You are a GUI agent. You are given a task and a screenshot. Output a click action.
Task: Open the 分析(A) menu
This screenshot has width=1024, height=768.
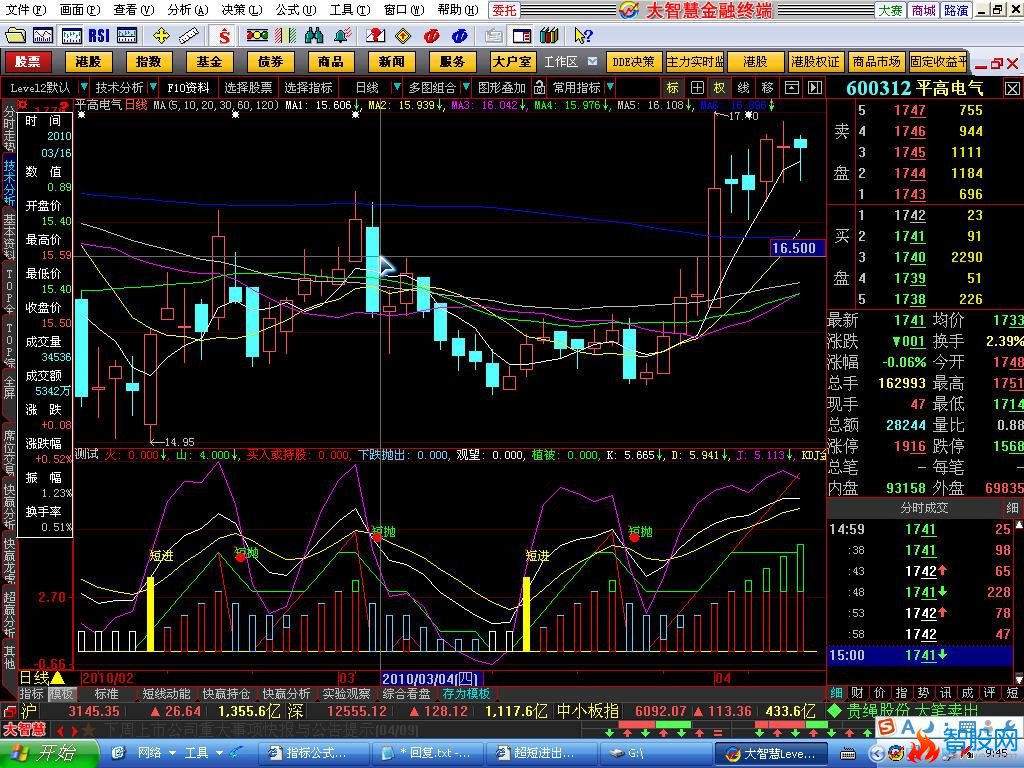pyautogui.click(x=187, y=10)
